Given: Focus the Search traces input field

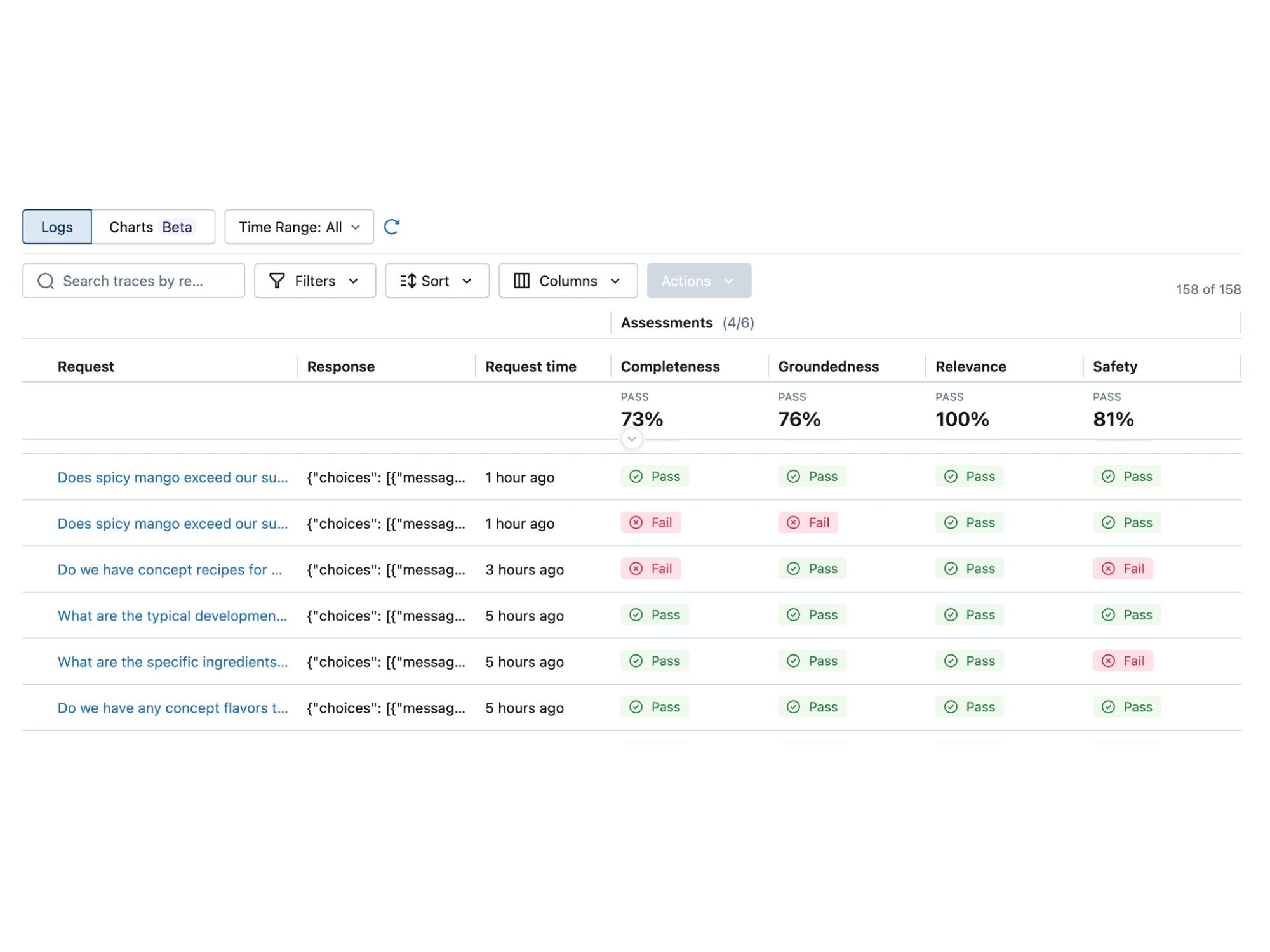Looking at the screenshot, I should pos(133,281).
